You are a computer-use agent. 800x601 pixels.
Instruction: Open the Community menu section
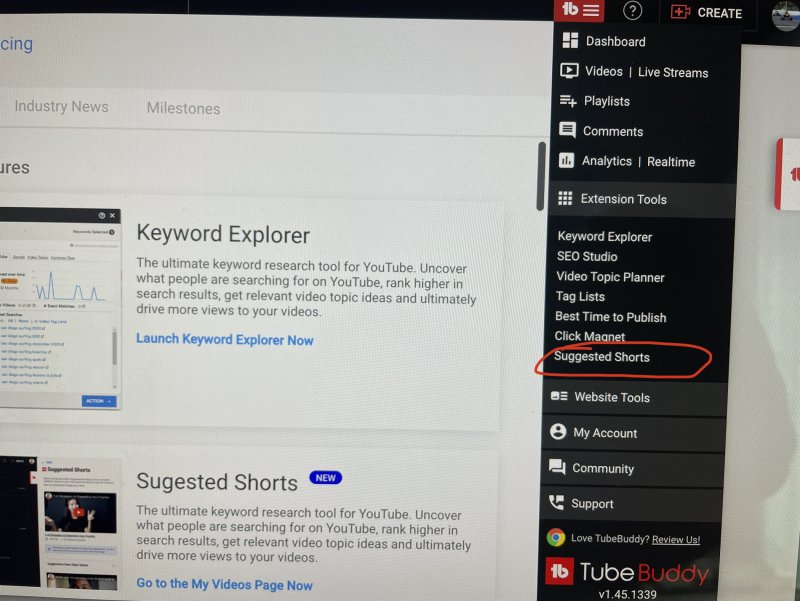(x=602, y=468)
